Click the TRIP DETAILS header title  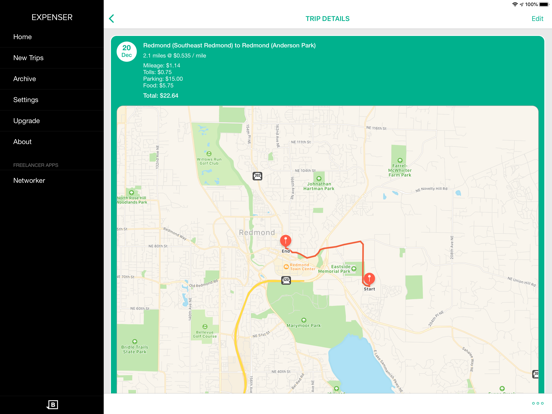tap(327, 19)
